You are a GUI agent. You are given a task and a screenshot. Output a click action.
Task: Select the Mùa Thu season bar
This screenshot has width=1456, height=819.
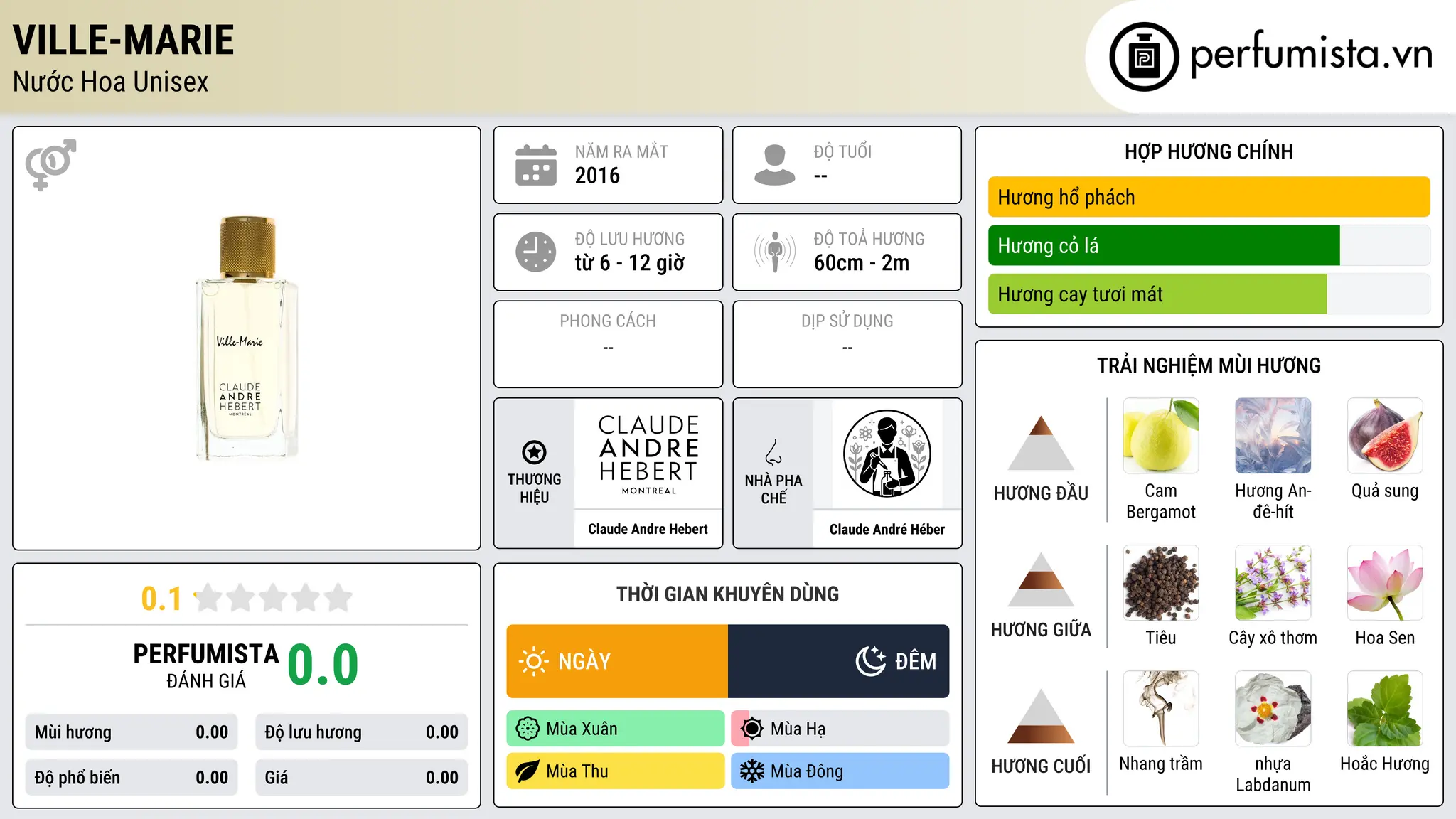point(616,771)
